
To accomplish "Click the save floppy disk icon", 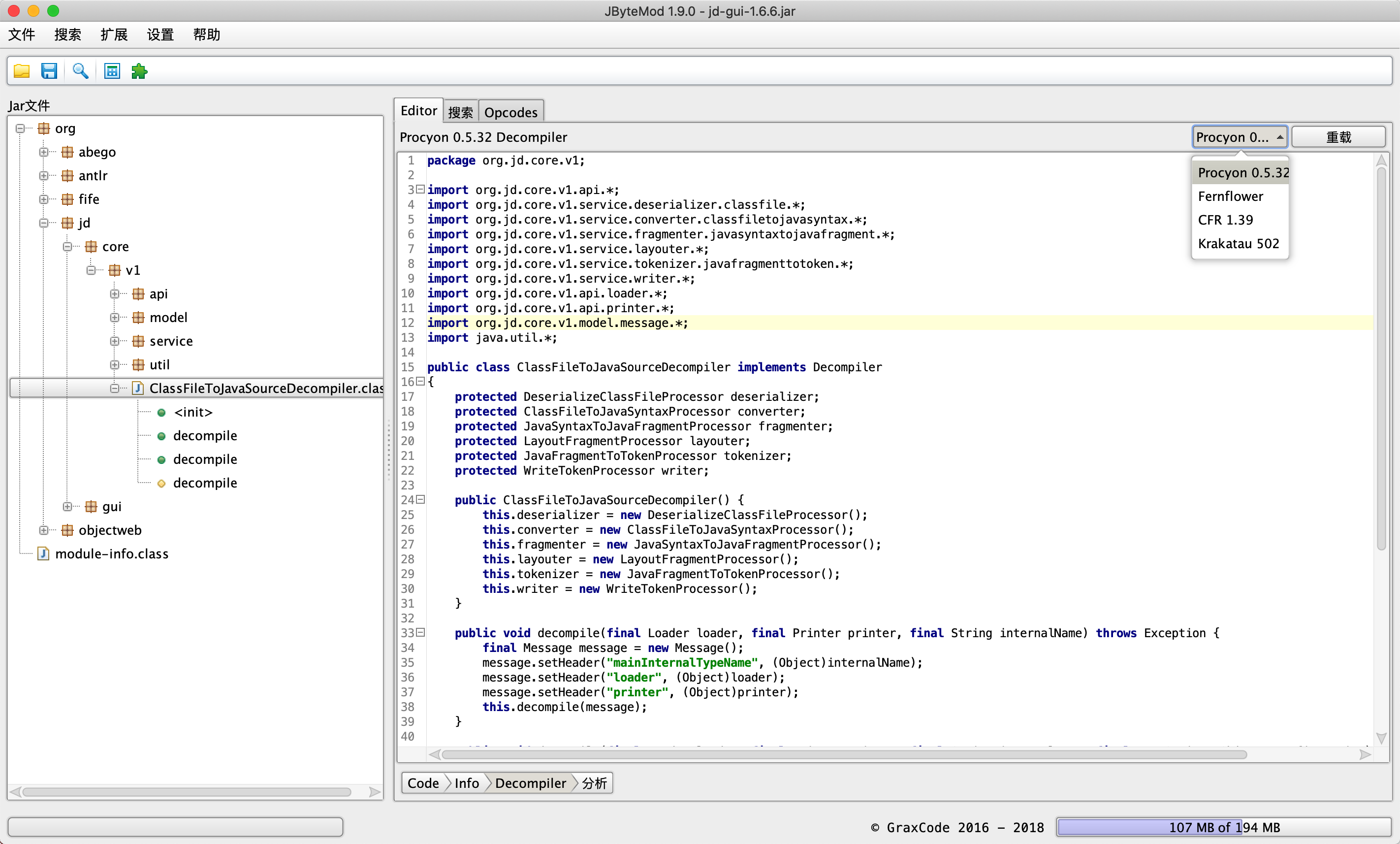I will point(49,71).
